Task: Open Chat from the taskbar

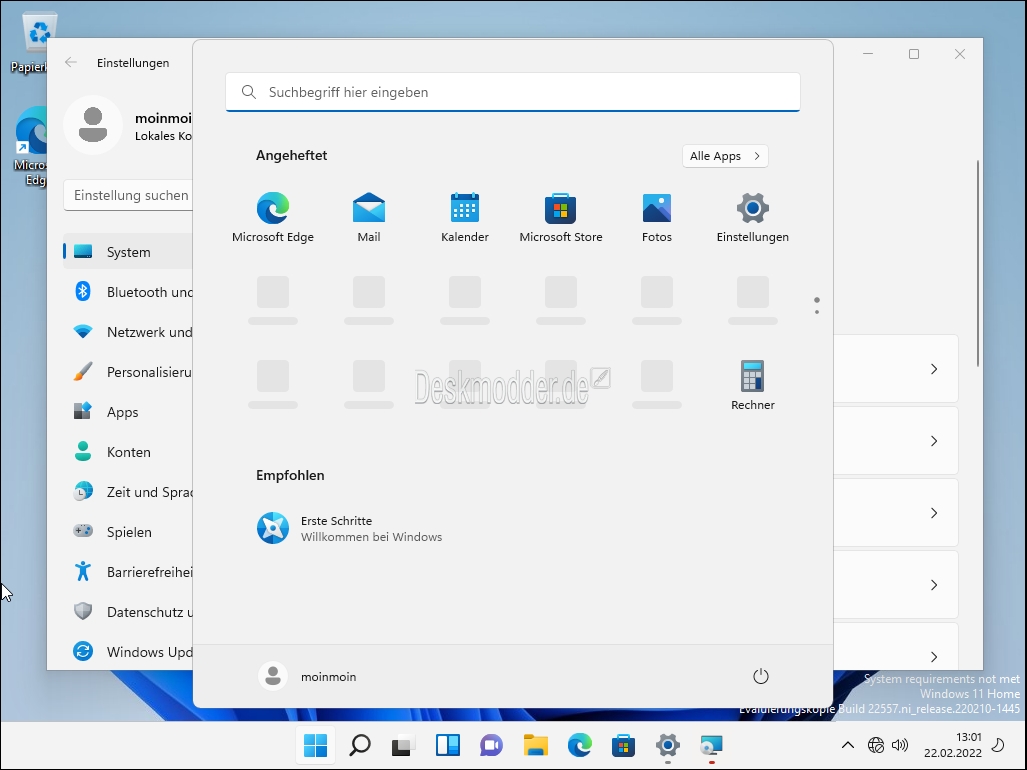Action: (491, 745)
